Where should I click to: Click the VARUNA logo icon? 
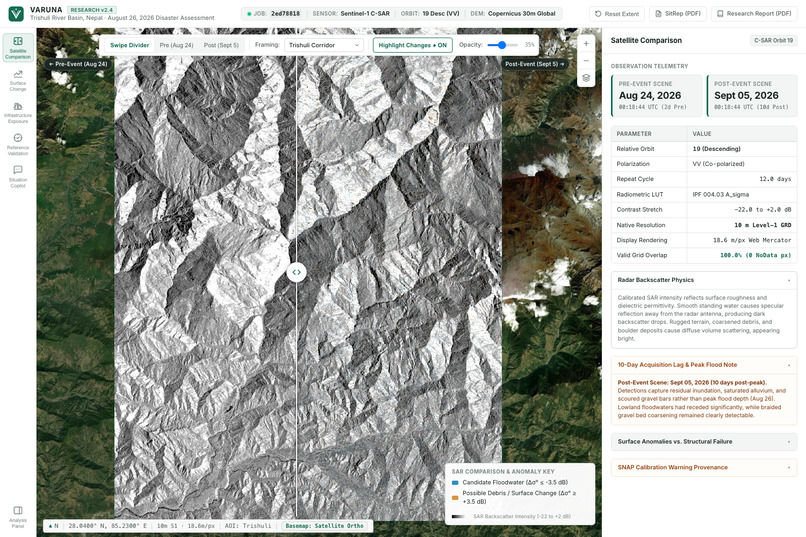click(16, 13)
